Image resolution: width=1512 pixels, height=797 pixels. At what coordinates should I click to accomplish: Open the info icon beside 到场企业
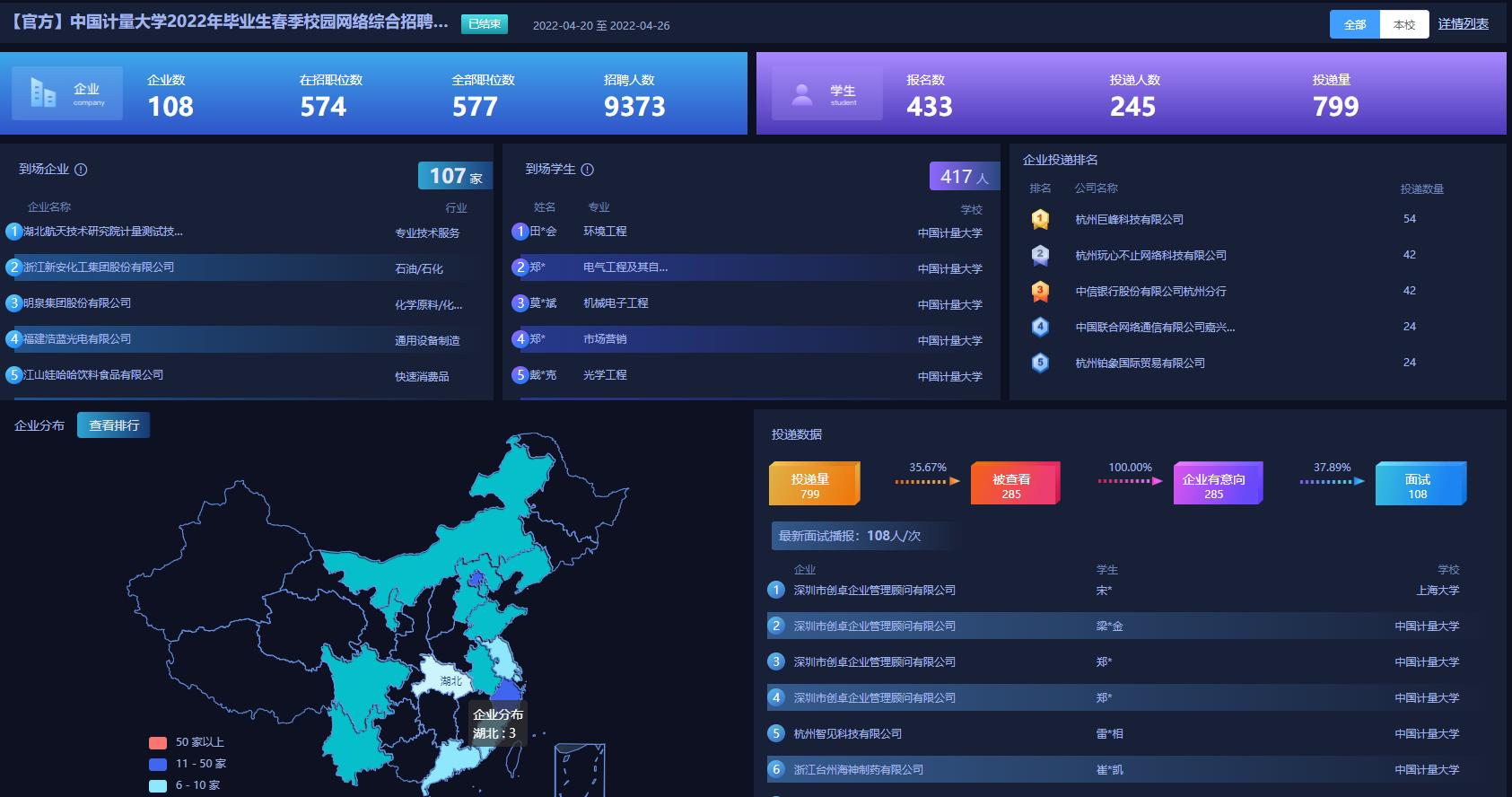pos(81,170)
